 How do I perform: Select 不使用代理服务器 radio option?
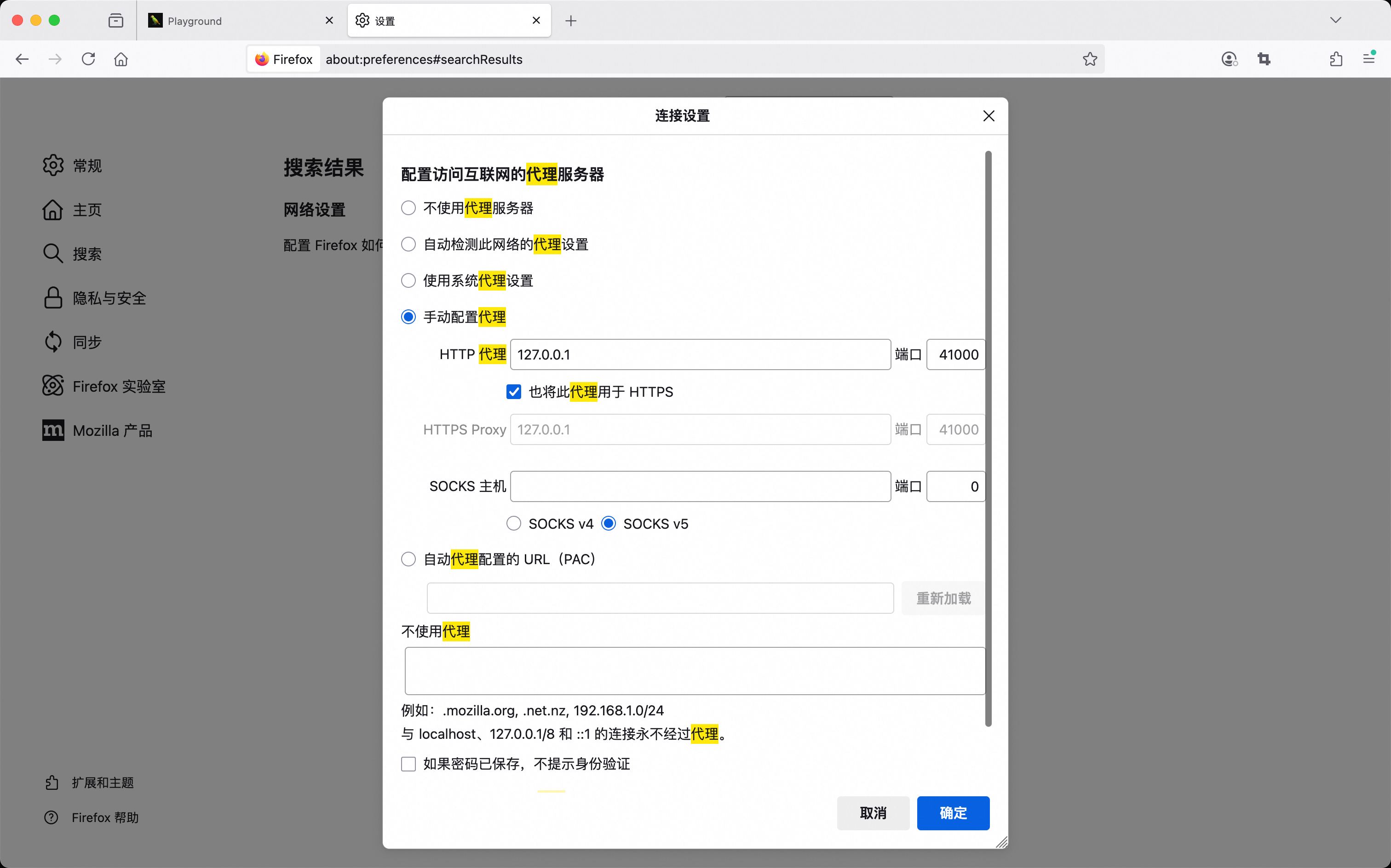point(408,208)
